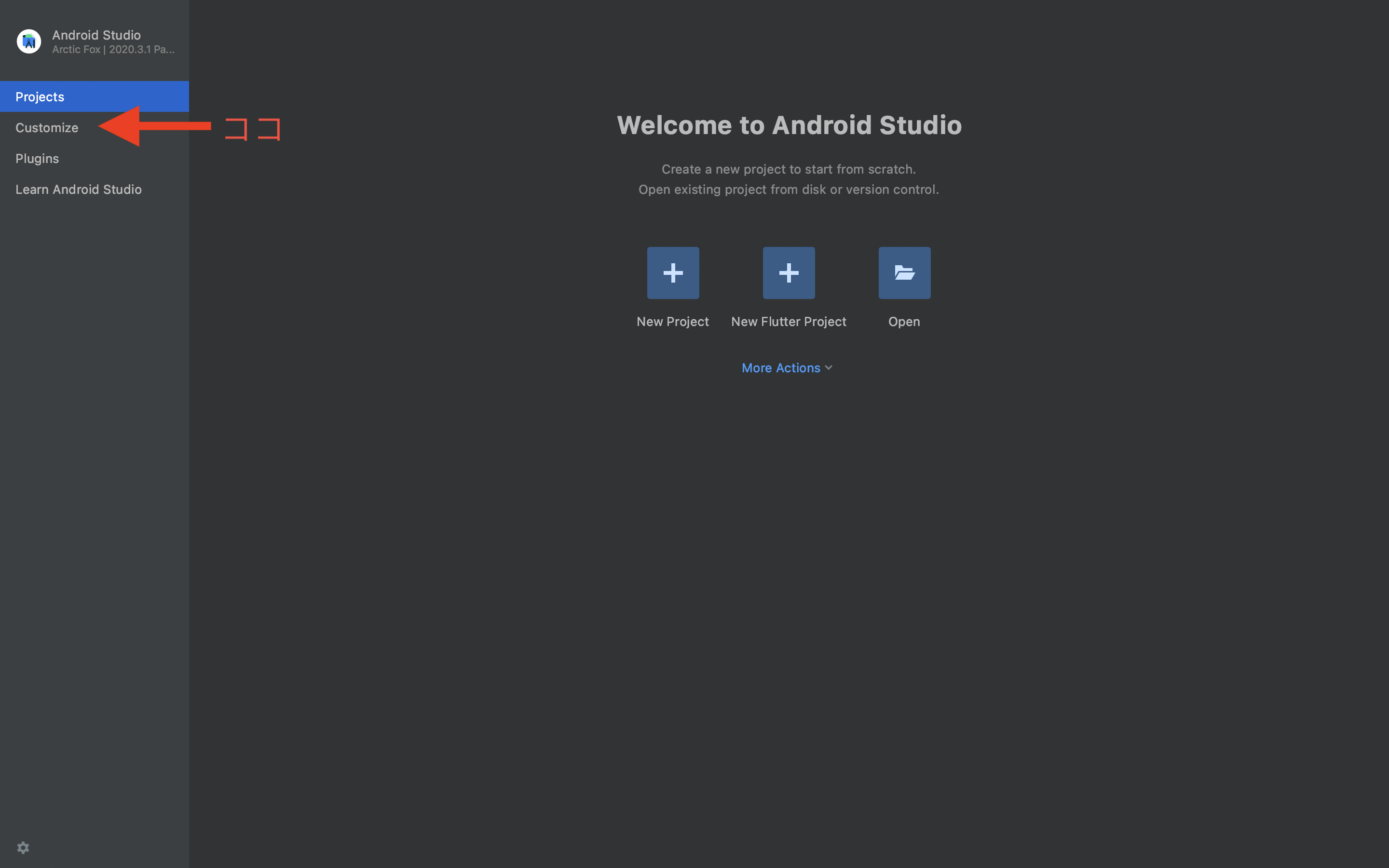Viewport: 1389px width, 868px height.
Task: Click the Open folder icon
Action: (x=904, y=272)
